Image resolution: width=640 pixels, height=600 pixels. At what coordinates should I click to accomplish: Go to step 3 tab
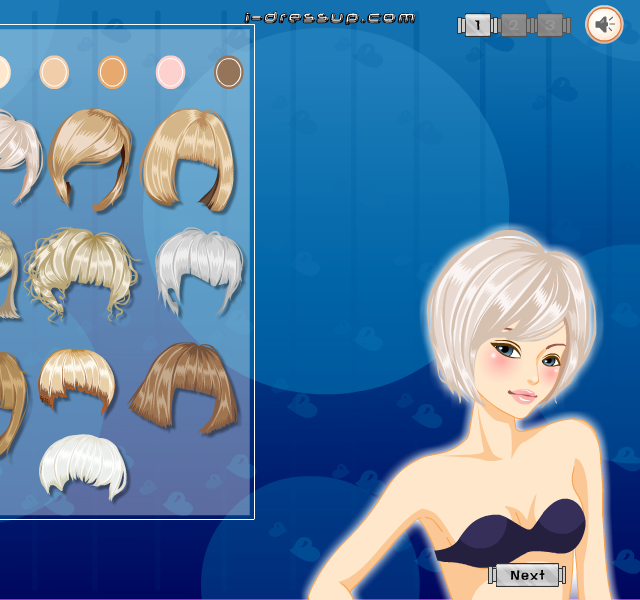(550, 25)
